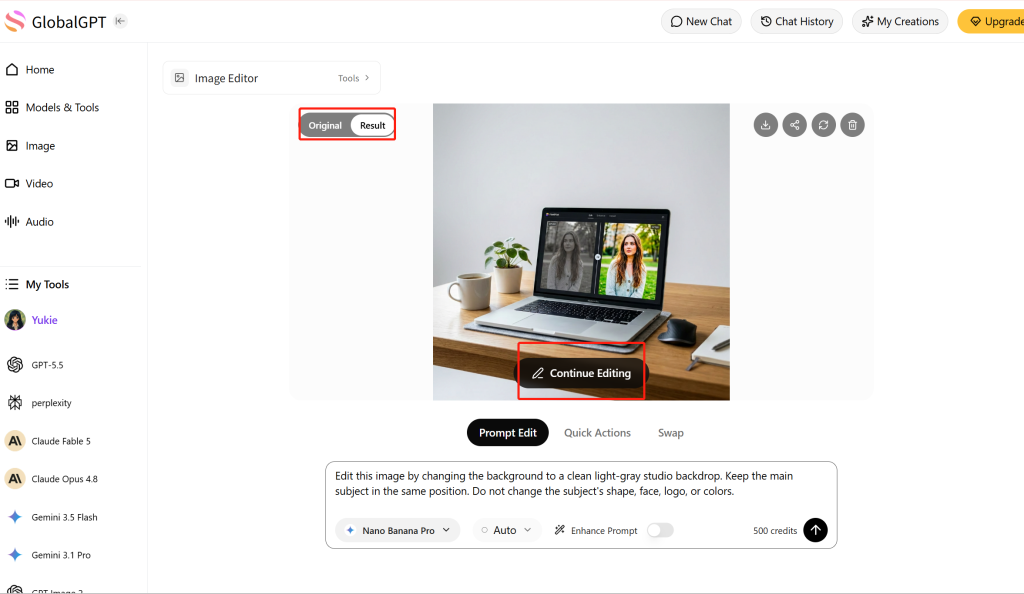1024x594 pixels.
Task: Share the edited image
Action: tap(795, 125)
